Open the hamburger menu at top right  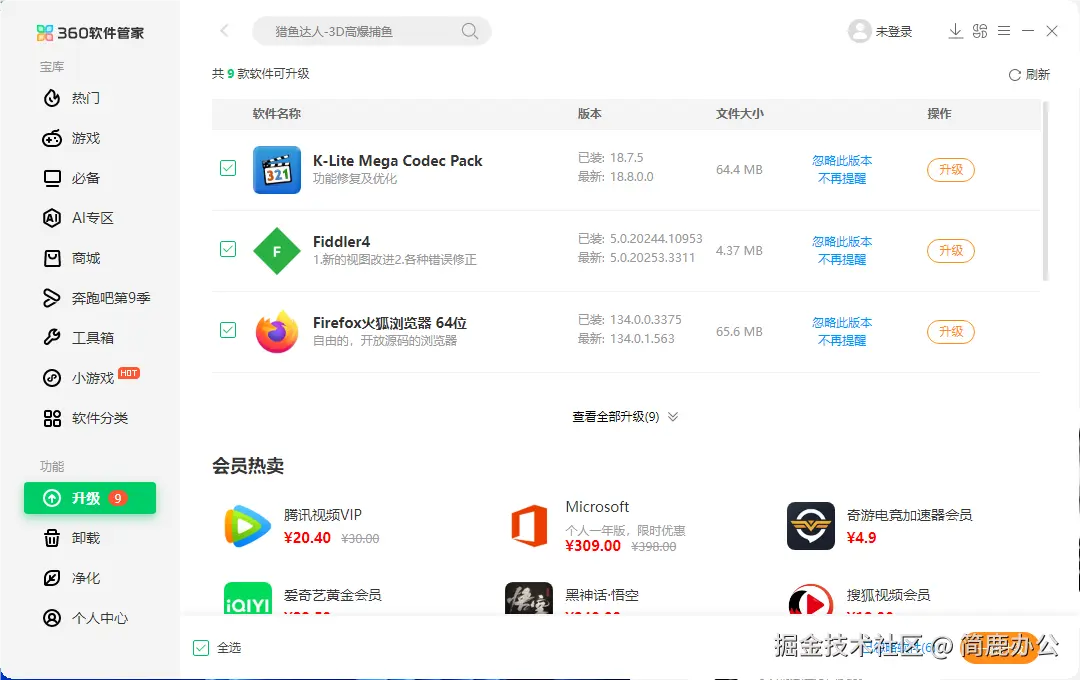(x=1003, y=31)
